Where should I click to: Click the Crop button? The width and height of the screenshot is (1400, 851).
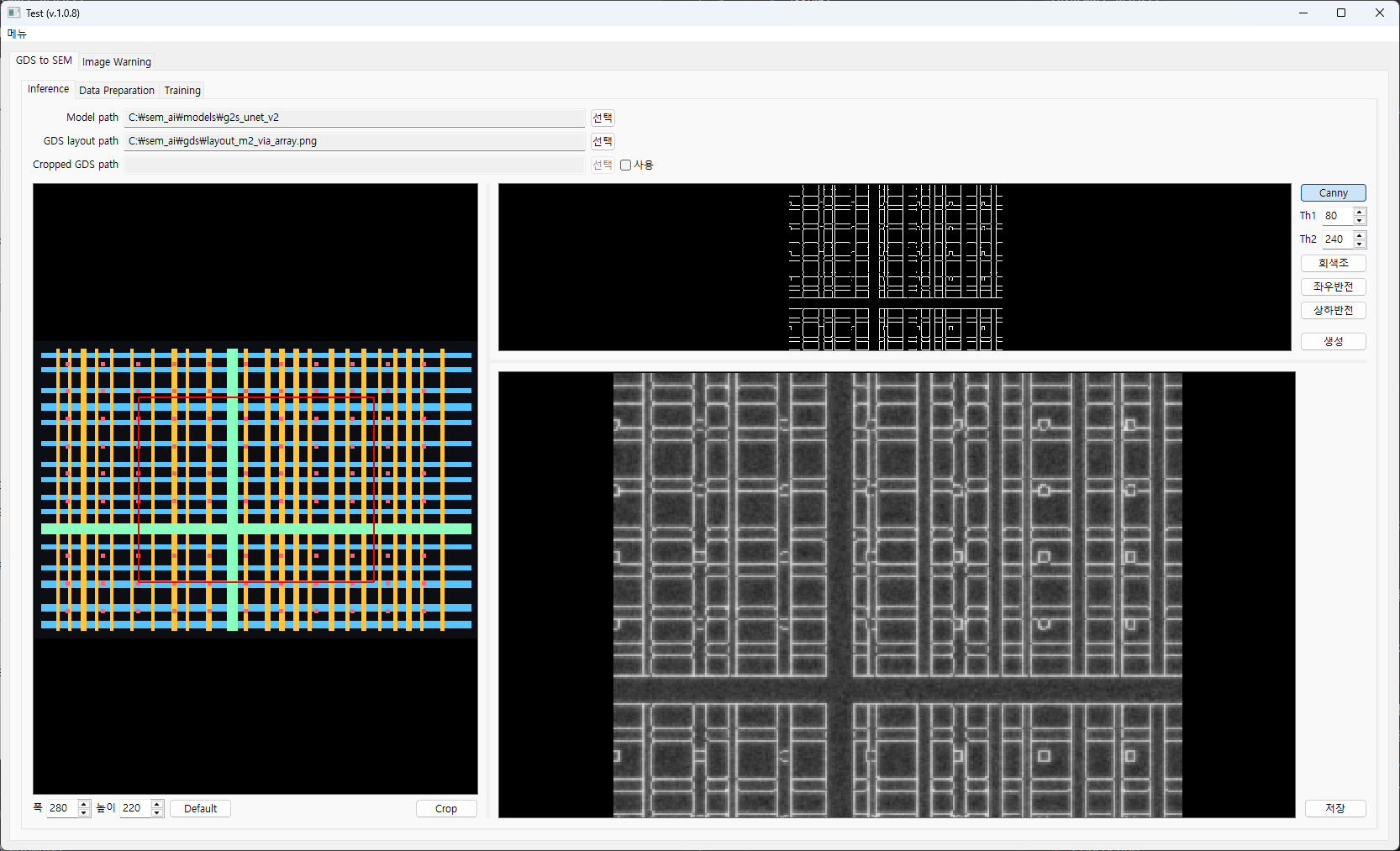point(446,808)
